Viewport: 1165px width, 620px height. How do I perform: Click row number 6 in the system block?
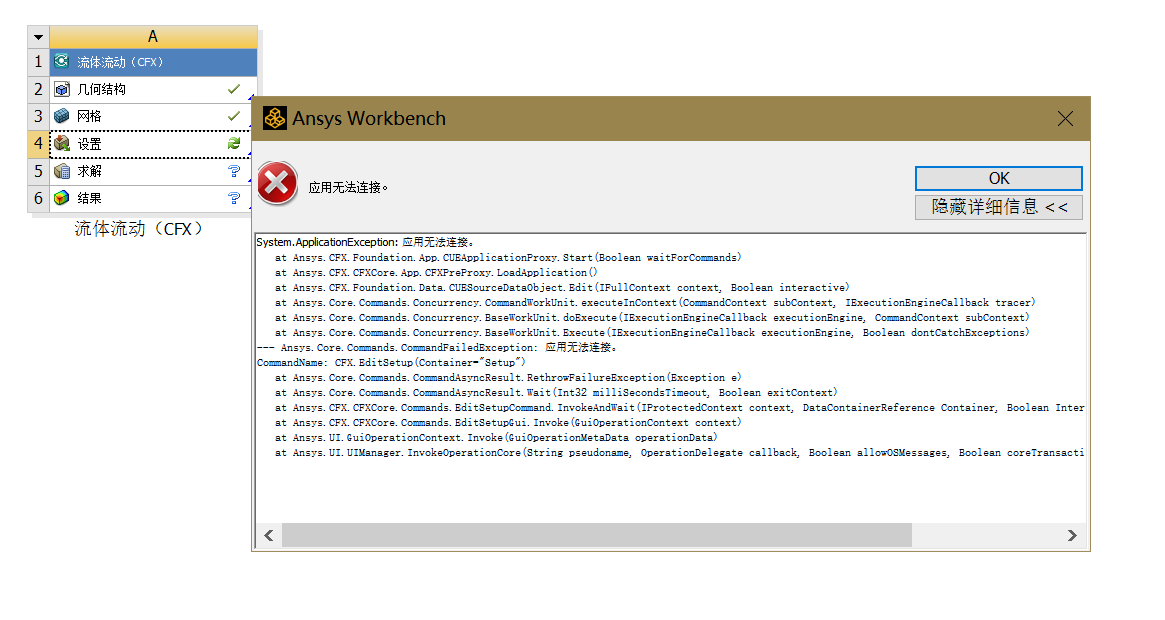coord(39,198)
